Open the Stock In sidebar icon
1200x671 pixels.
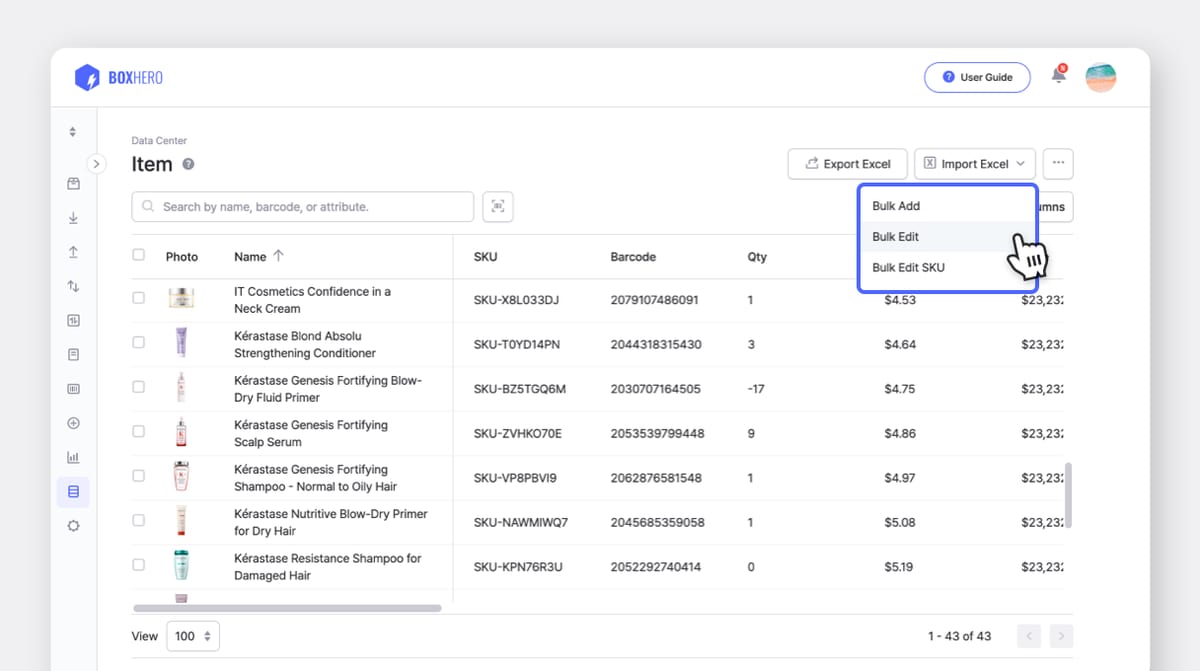pyautogui.click(x=72, y=217)
